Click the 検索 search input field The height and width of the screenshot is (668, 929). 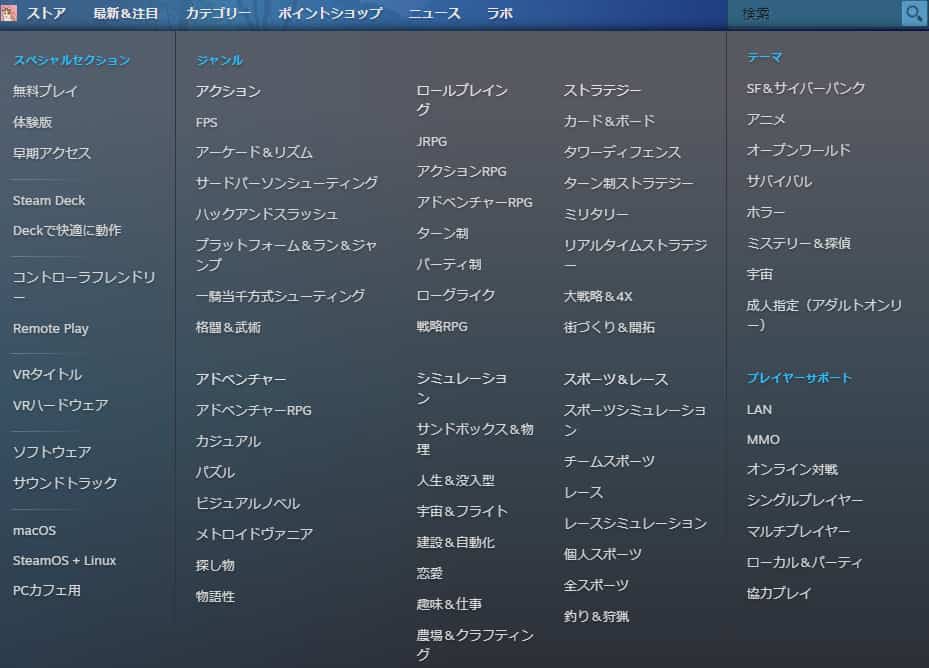(816, 13)
